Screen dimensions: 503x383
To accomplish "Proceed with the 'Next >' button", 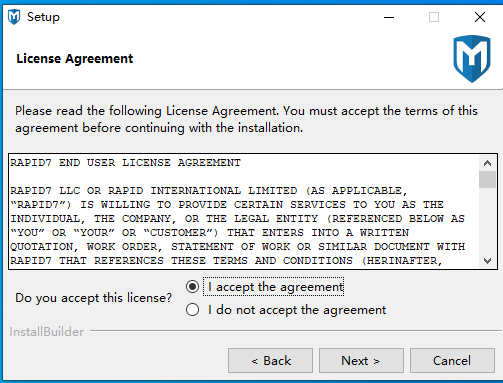I will pyautogui.click(x=361, y=361).
